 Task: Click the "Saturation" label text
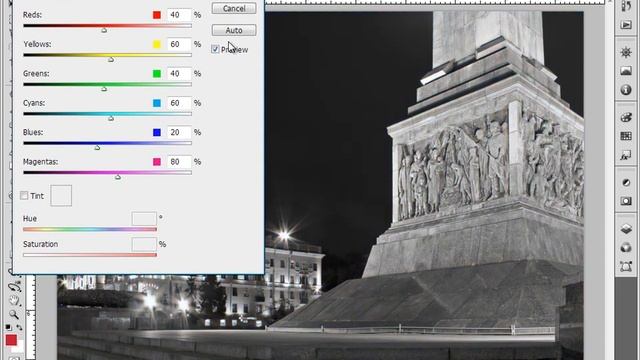[x=40, y=244]
